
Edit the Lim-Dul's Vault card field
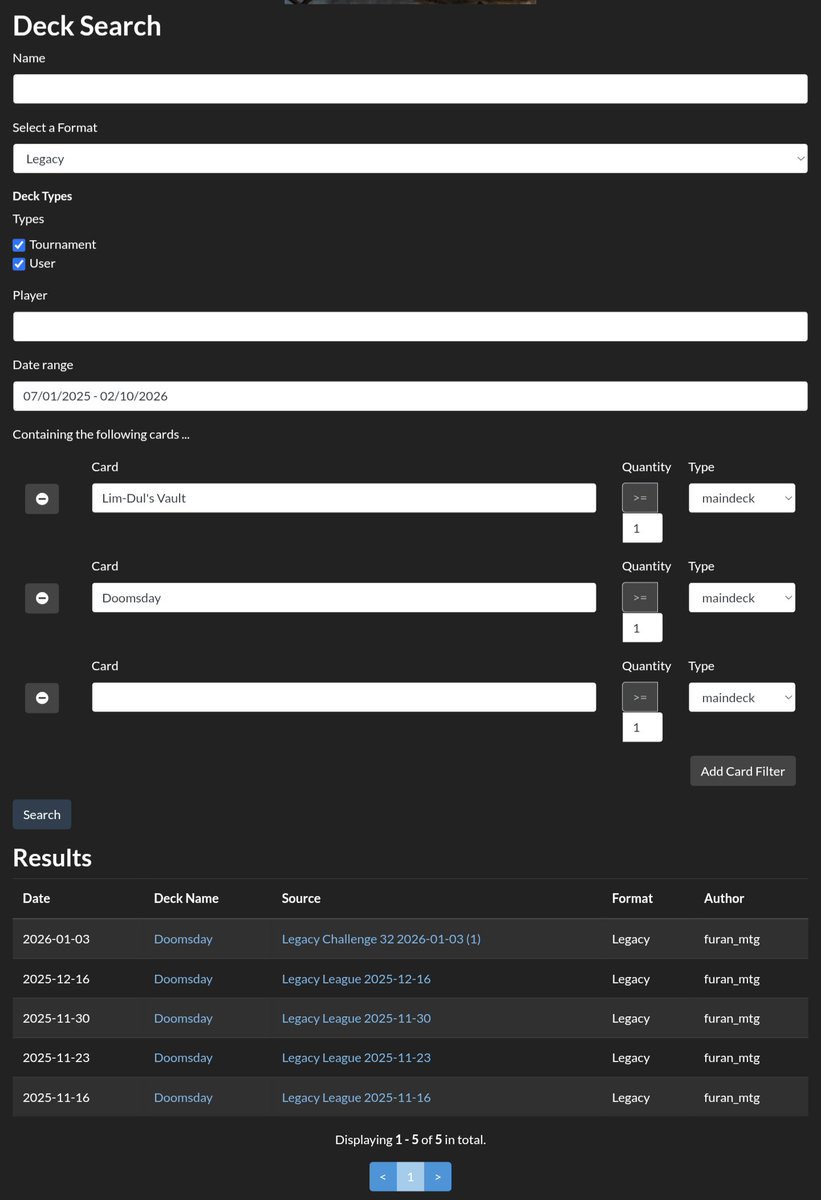(344, 498)
